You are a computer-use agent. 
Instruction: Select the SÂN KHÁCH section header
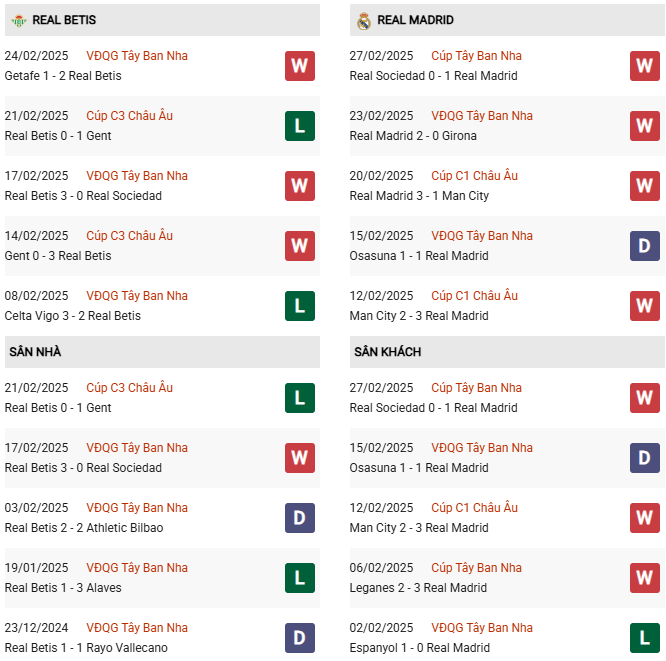point(387,352)
